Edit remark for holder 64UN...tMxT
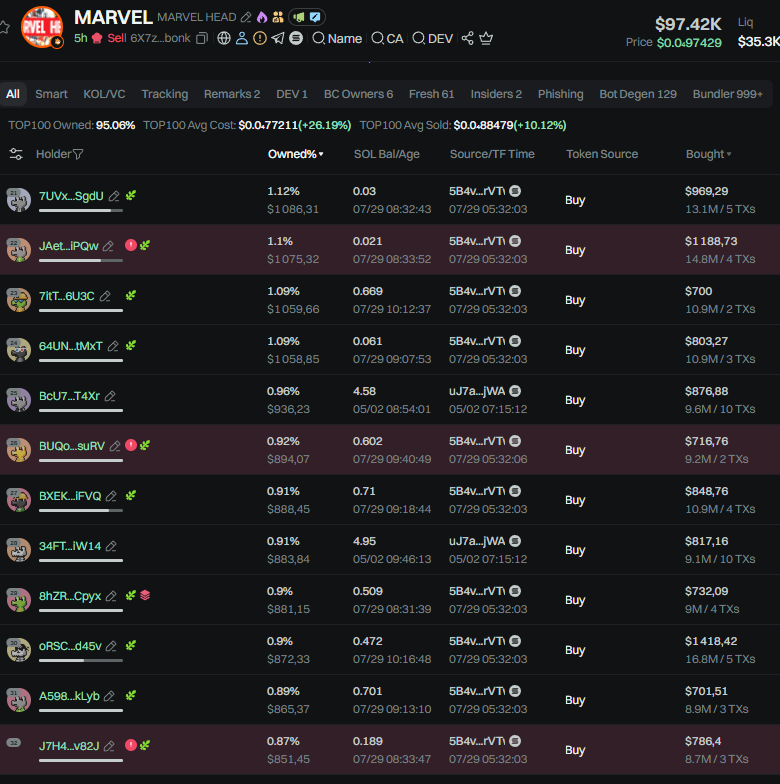This screenshot has width=780, height=784. coord(113,346)
